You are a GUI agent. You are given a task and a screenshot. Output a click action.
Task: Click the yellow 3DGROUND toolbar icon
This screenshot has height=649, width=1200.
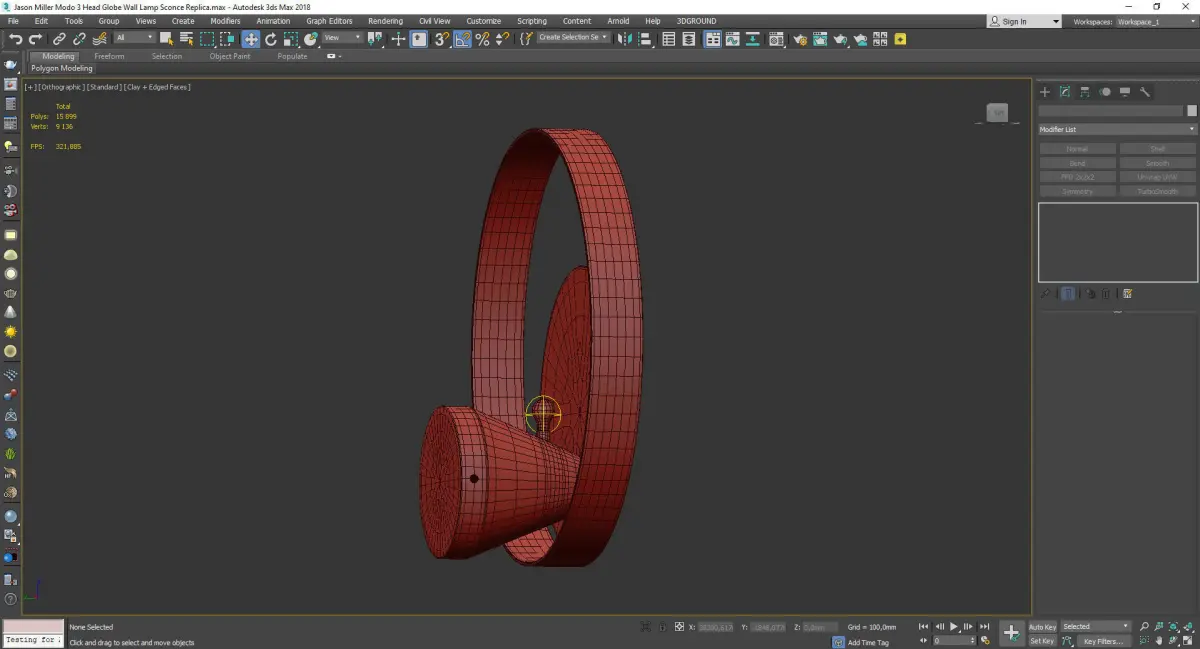pyautogui.click(x=900, y=39)
